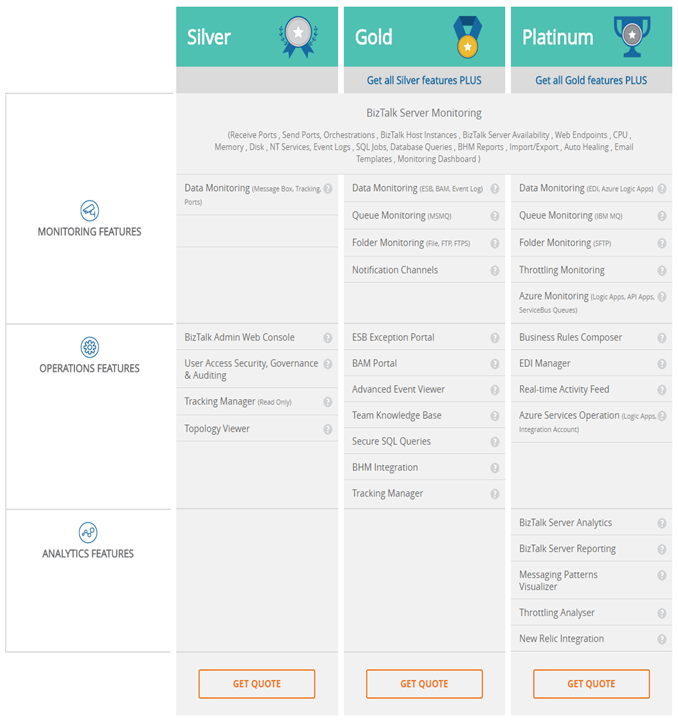Click the Silver ribbon badge icon
The width and height of the screenshot is (678, 720).
298,37
